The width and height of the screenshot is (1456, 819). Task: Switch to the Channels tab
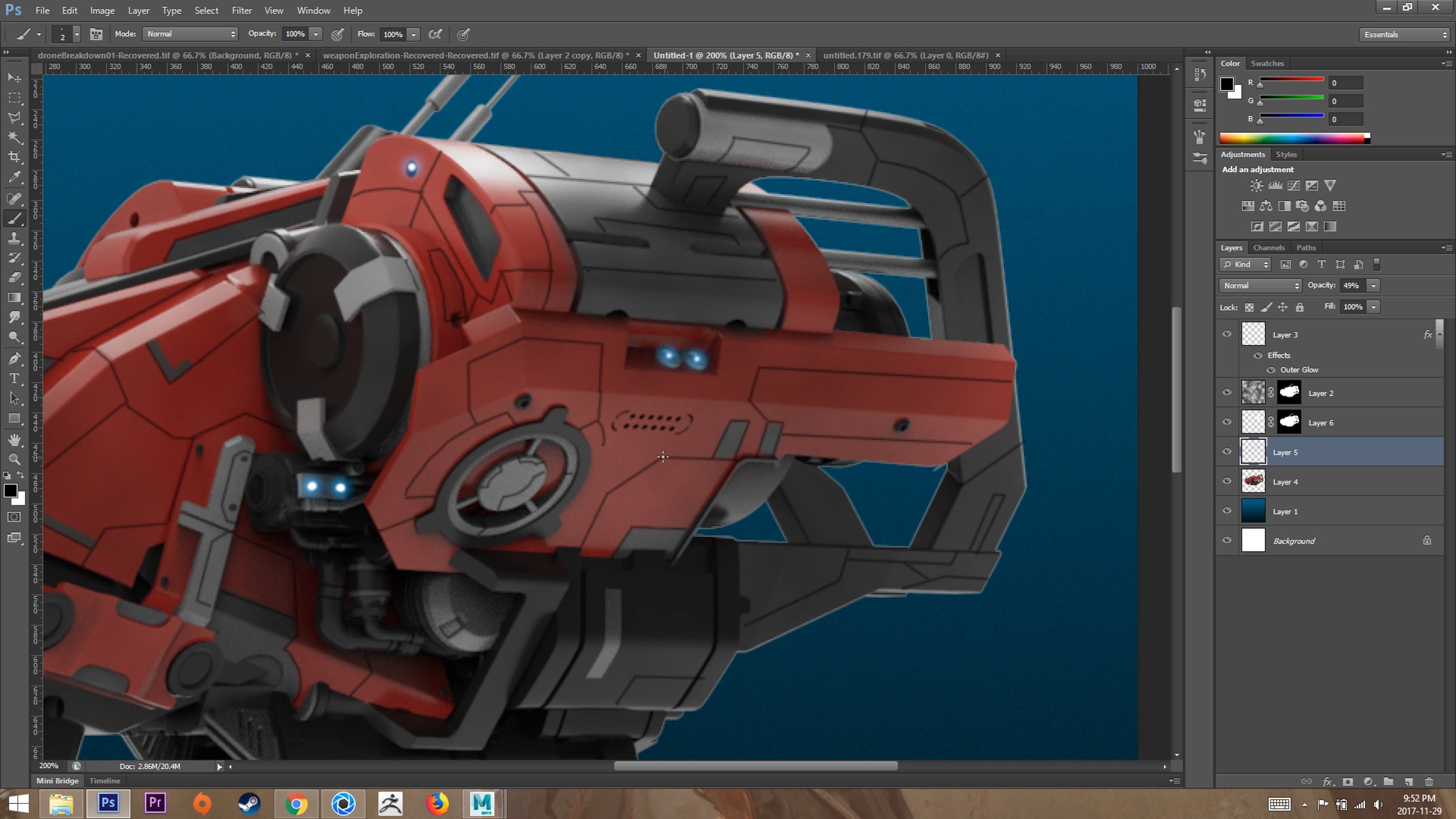[x=1269, y=248]
